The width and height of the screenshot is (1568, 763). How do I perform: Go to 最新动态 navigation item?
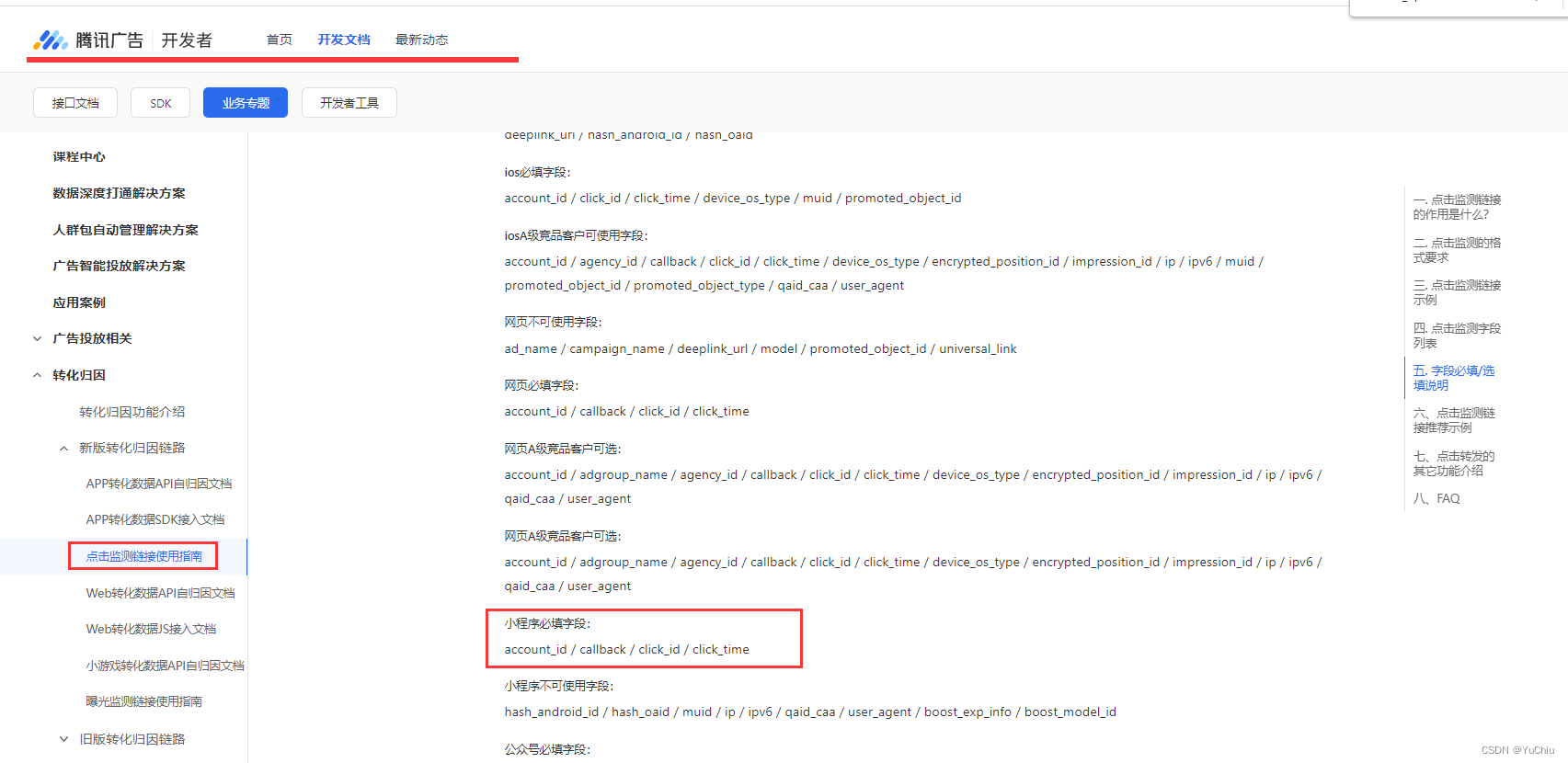[x=422, y=40]
